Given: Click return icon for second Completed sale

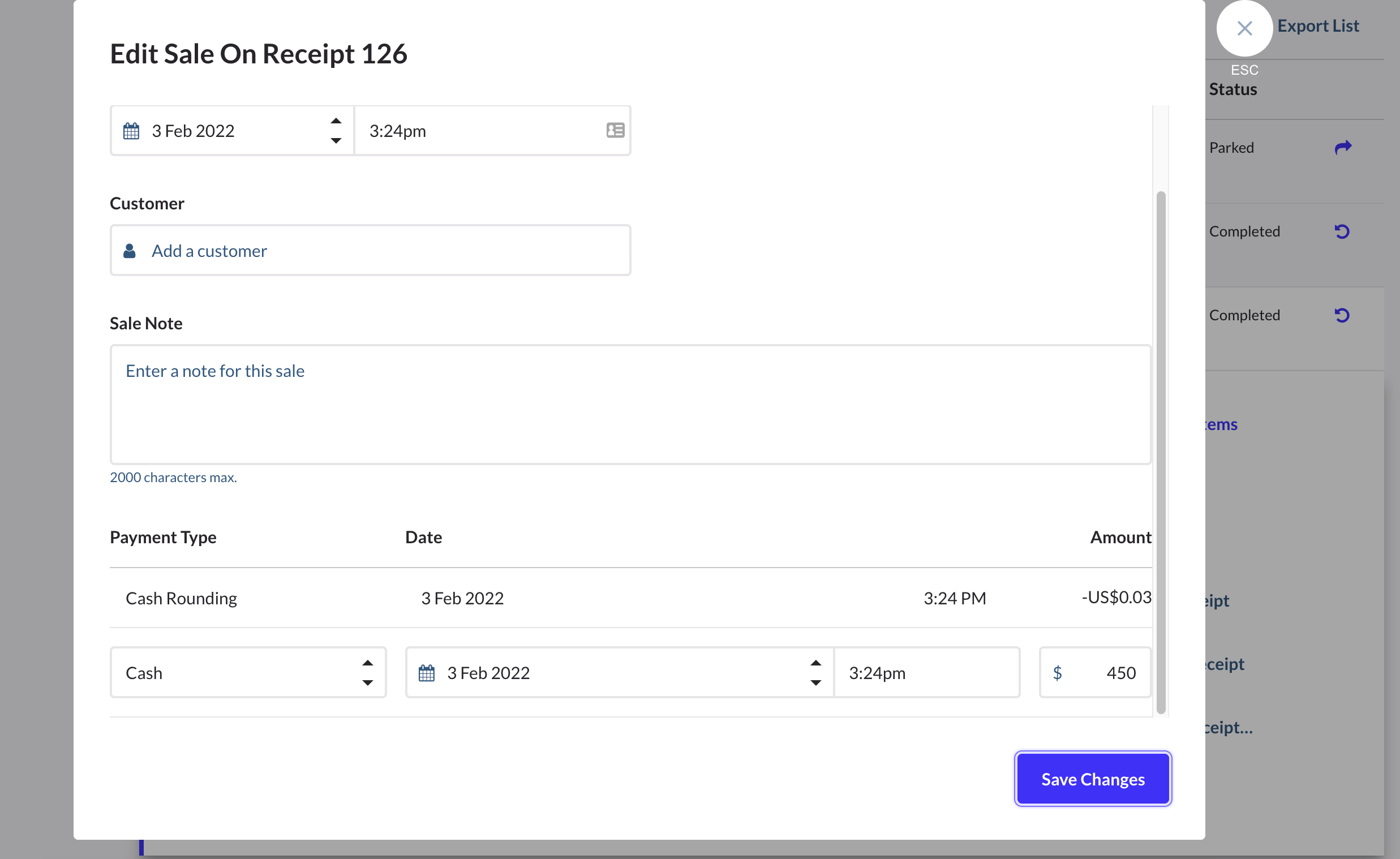Looking at the screenshot, I should tap(1342, 315).
